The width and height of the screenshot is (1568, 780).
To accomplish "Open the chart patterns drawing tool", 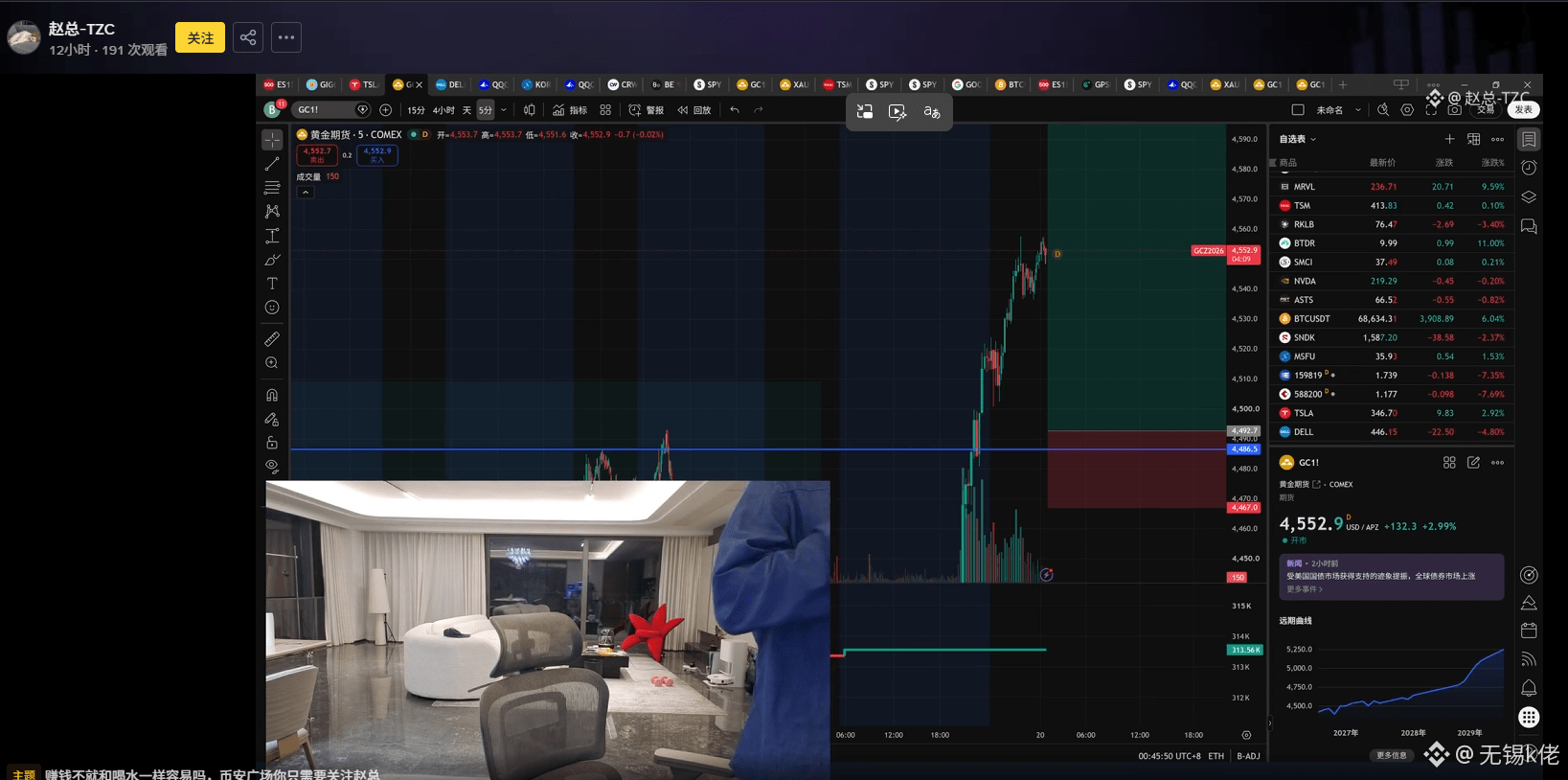I will click(272, 211).
